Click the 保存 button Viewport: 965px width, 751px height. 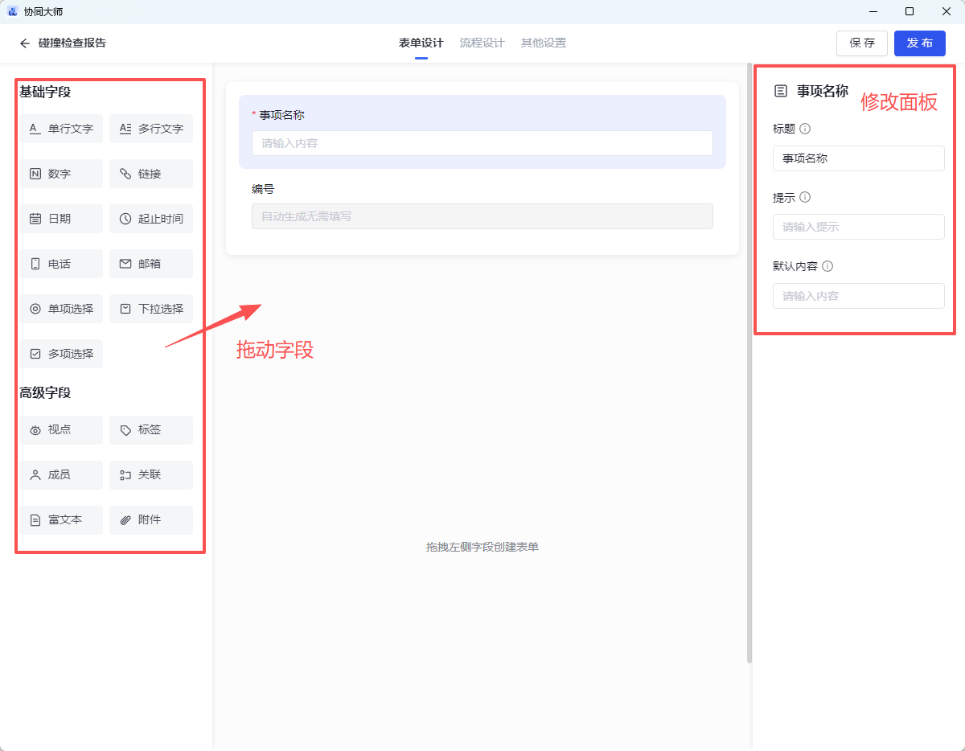tap(861, 43)
